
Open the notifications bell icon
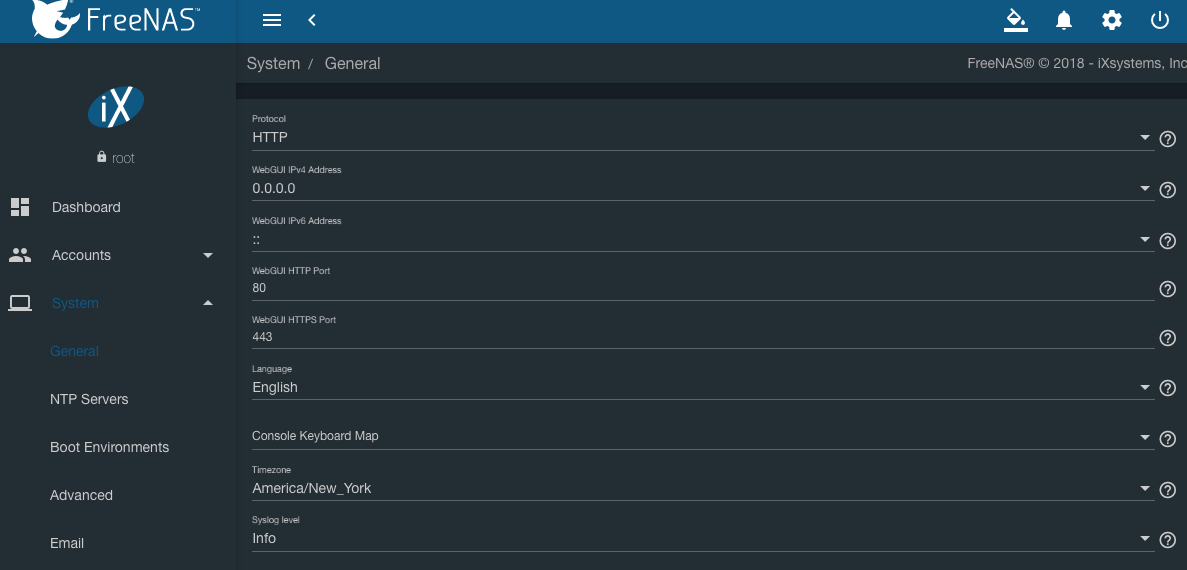(1064, 20)
